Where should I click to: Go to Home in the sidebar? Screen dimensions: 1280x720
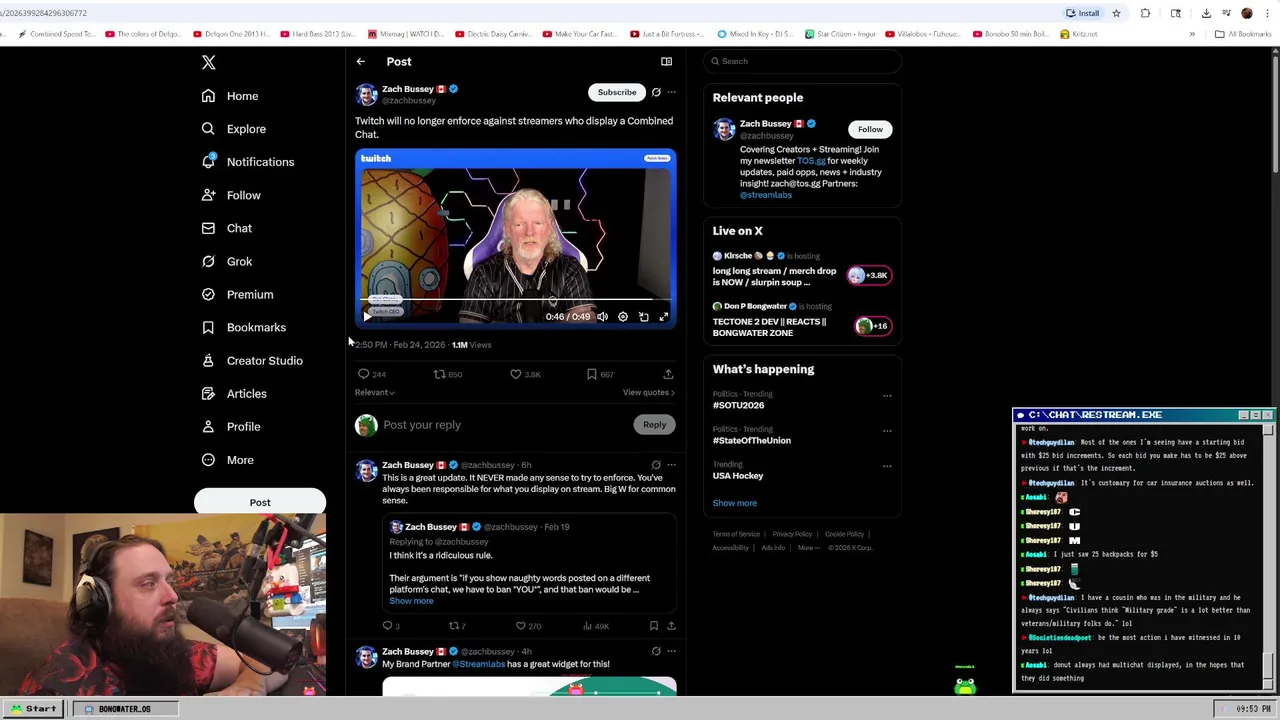click(x=230, y=96)
